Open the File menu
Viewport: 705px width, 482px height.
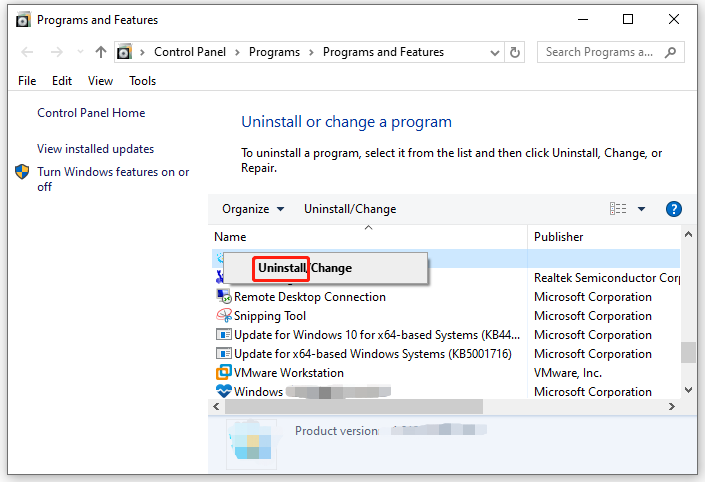coord(27,81)
